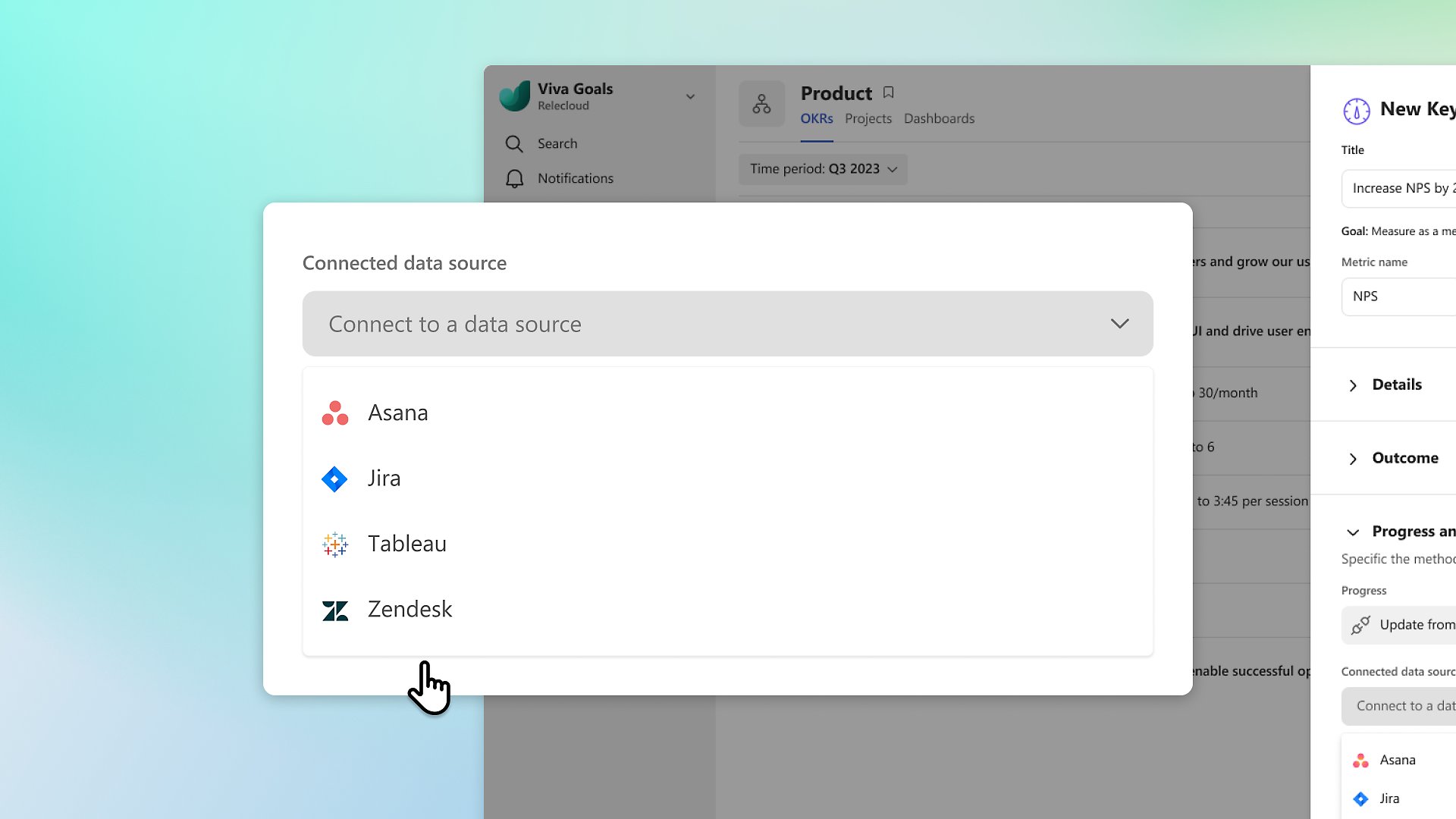Click the Notifications bell icon
The image size is (1456, 819).
point(514,179)
